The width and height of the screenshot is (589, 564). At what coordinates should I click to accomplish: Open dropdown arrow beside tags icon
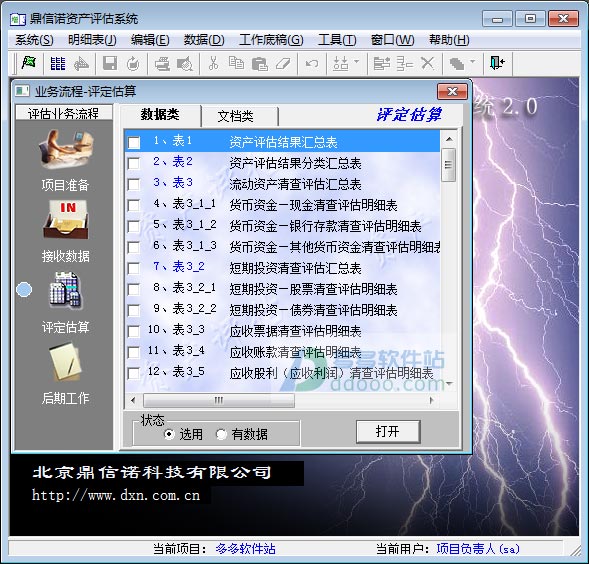(x=473, y=62)
